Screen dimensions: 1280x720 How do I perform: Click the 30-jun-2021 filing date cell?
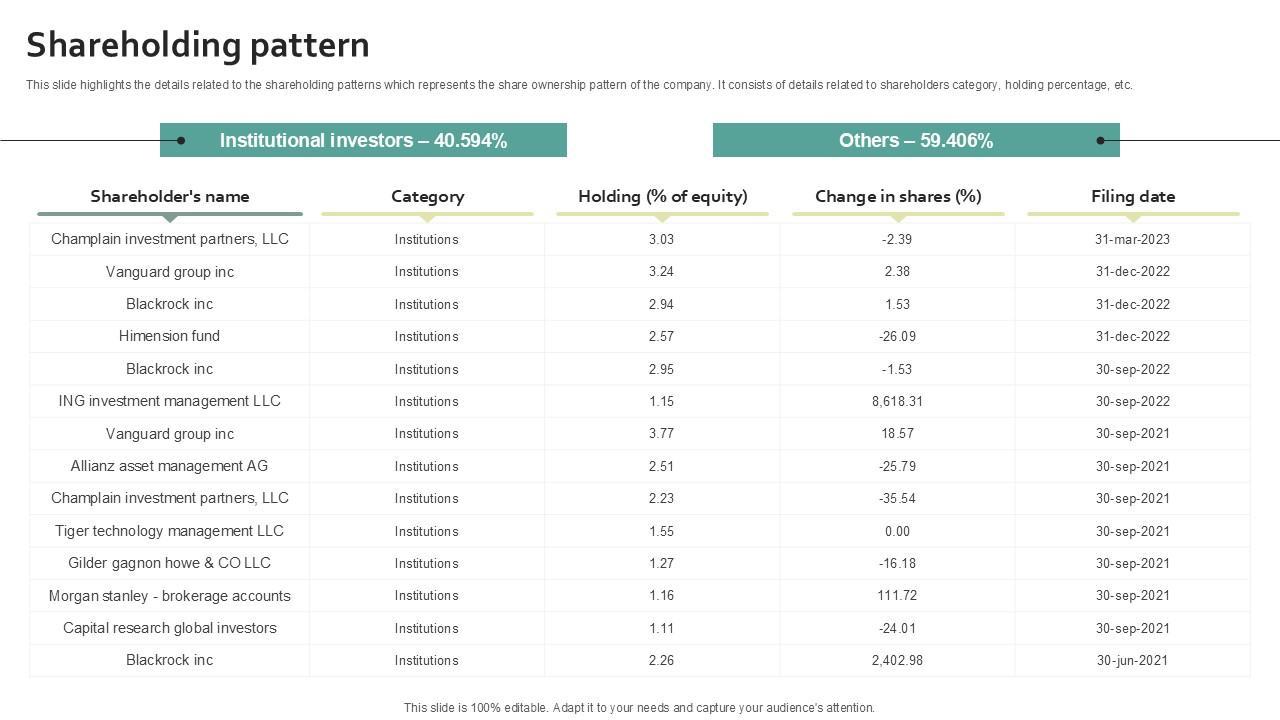click(1132, 660)
